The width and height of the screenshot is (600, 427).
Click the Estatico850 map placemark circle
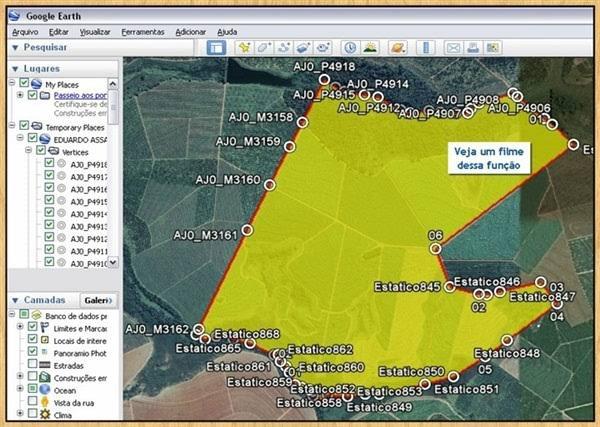[425, 383]
